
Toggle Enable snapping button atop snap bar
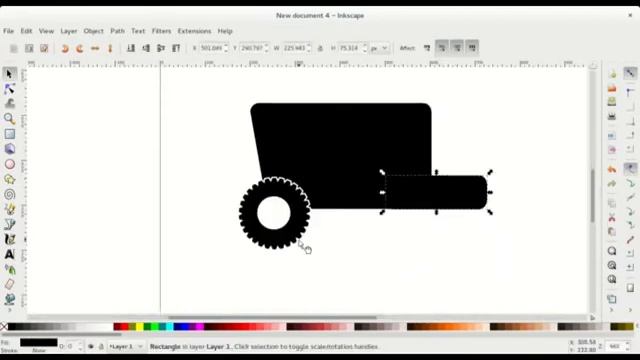coord(630,73)
